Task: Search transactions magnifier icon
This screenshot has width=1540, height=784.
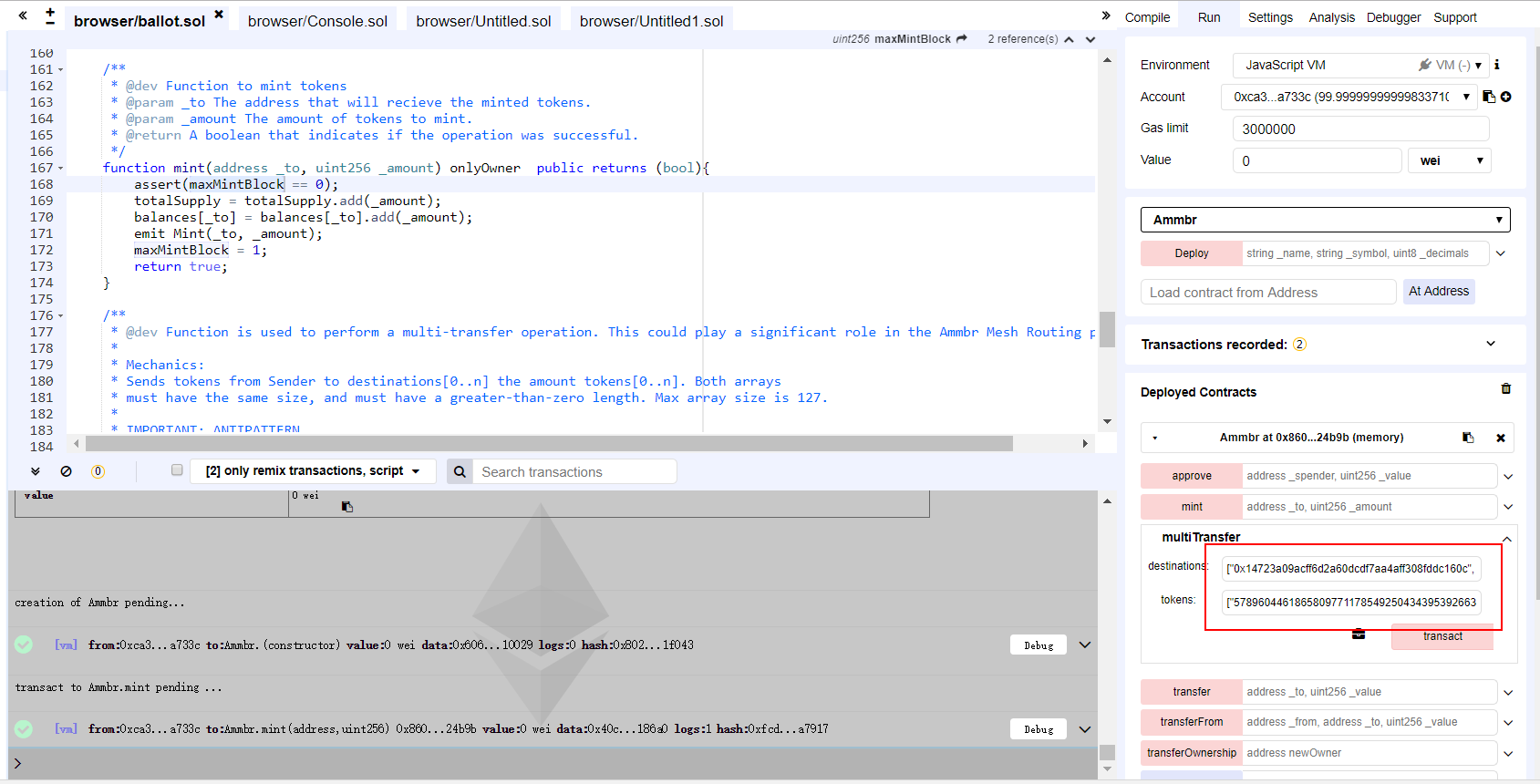Action: (x=460, y=471)
